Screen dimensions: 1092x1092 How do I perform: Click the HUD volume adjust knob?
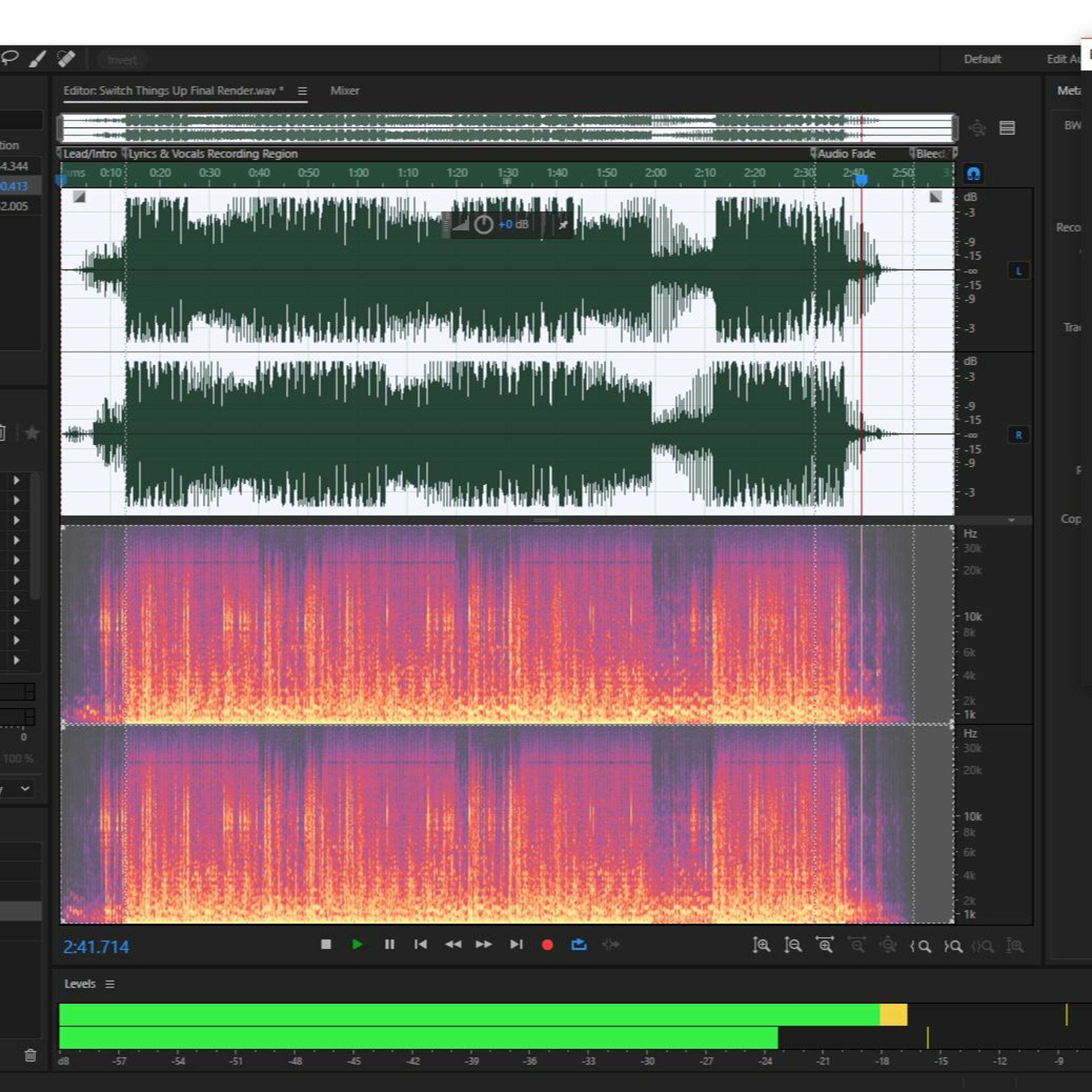coord(483,225)
